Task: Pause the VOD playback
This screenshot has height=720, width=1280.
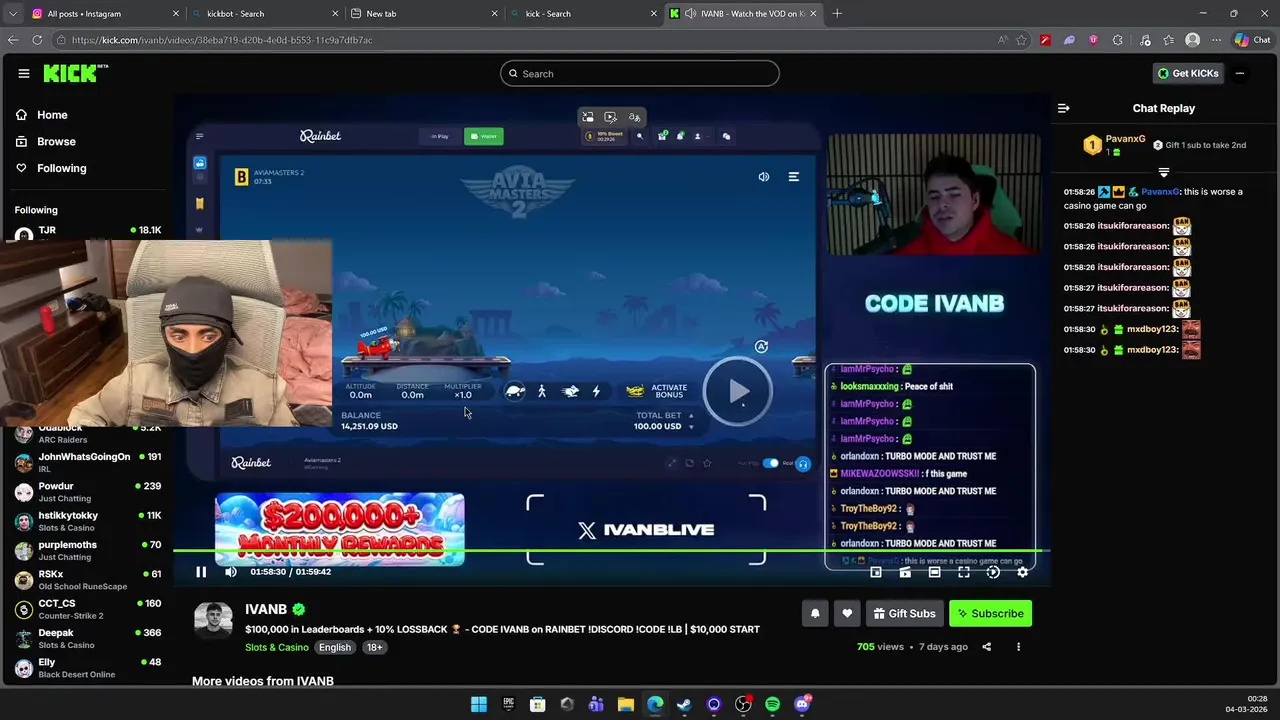Action: [201, 572]
